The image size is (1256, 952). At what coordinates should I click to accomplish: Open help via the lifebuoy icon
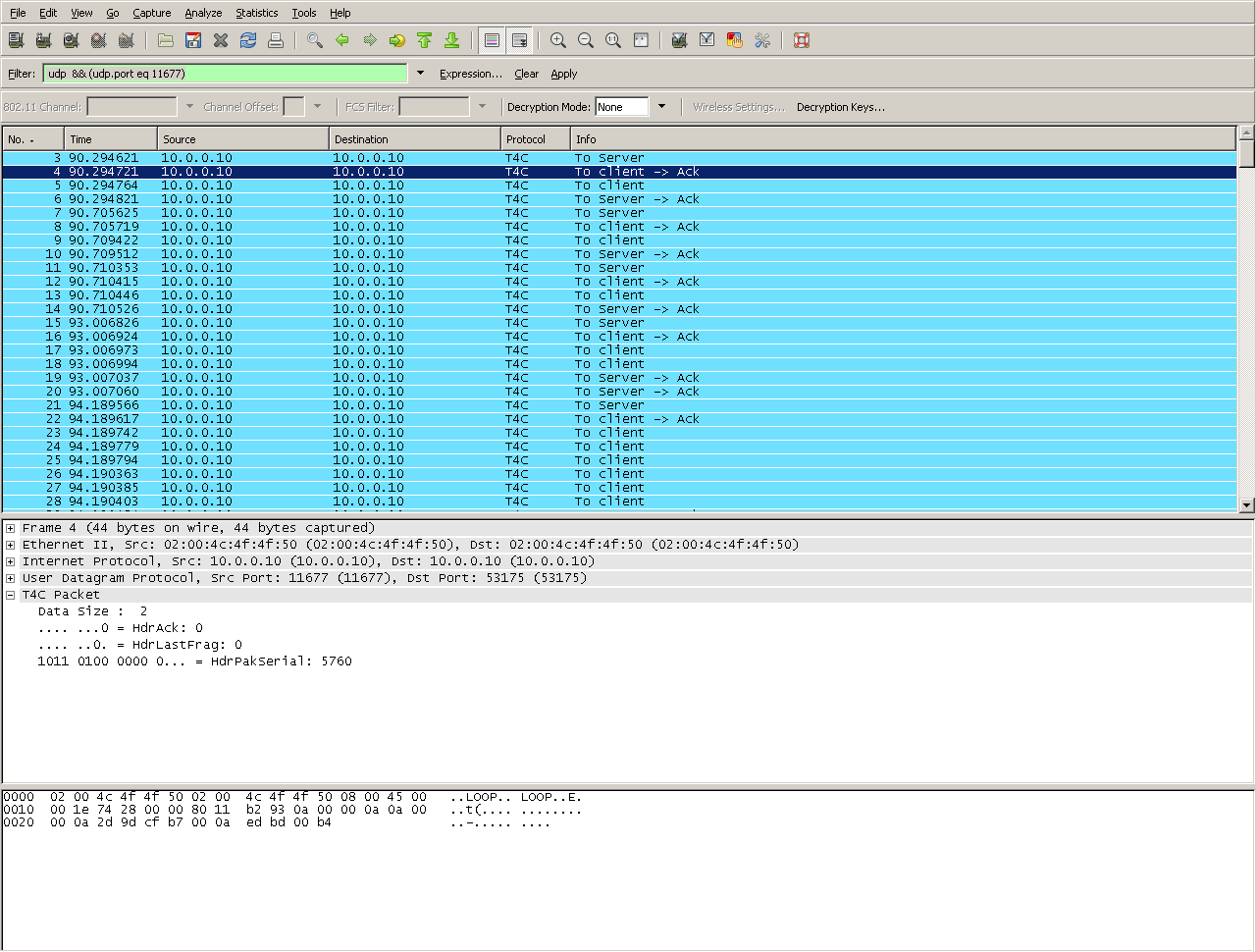click(x=802, y=40)
